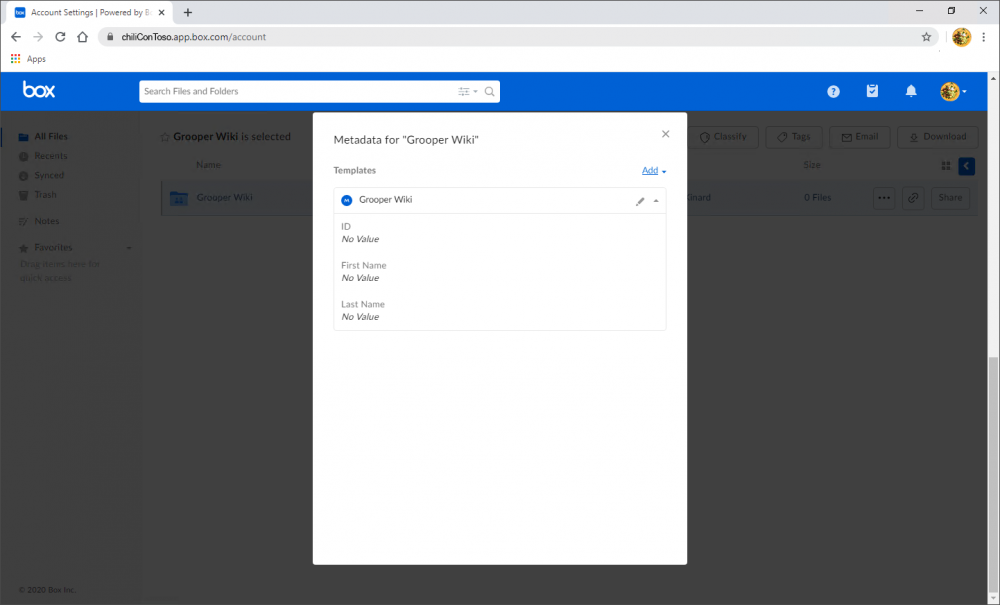Open Apps bookmarks shortcut
Image resolution: width=1000 pixels, height=605 pixels.
(28, 59)
